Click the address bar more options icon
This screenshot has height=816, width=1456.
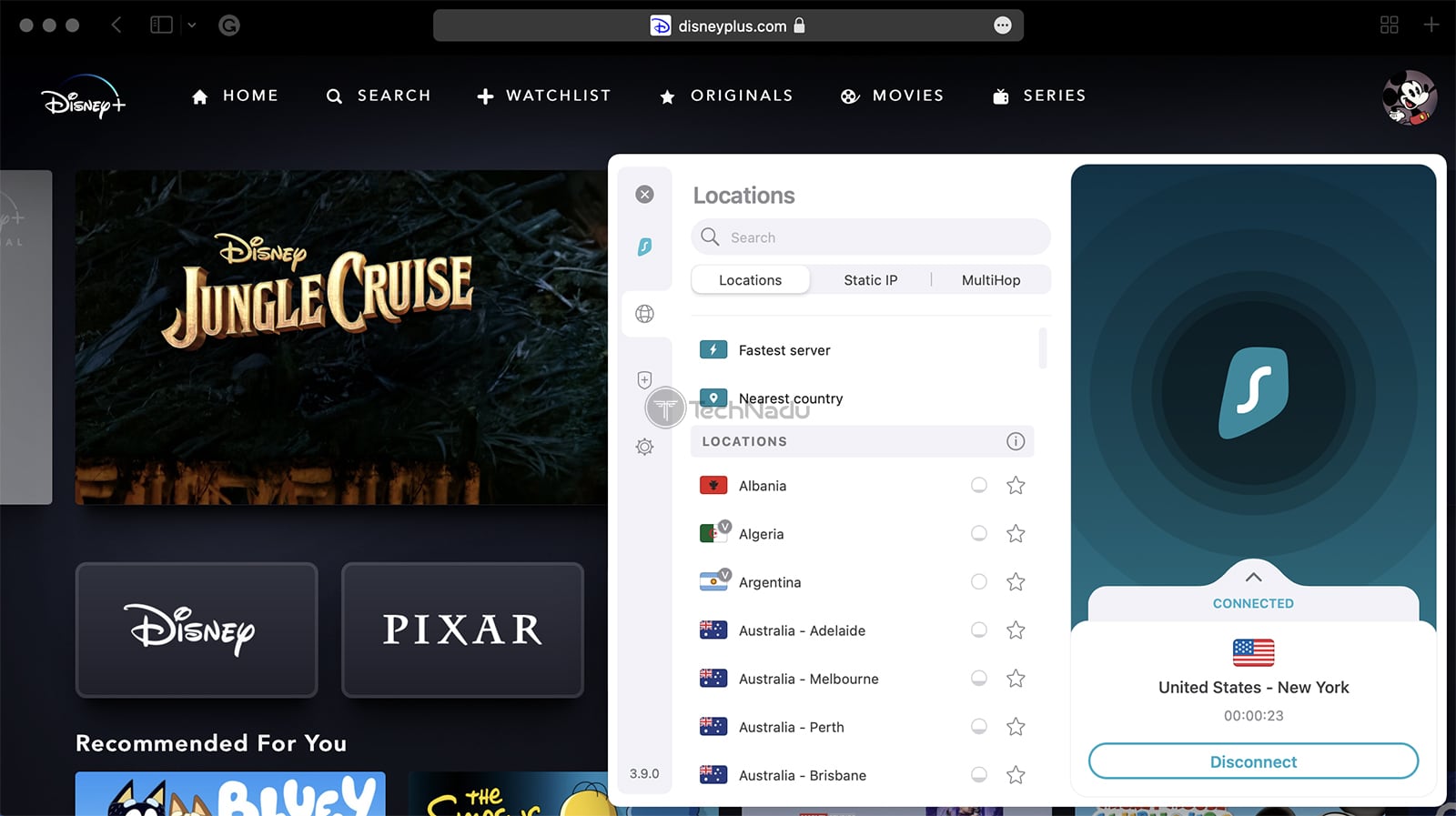pos(1002,25)
